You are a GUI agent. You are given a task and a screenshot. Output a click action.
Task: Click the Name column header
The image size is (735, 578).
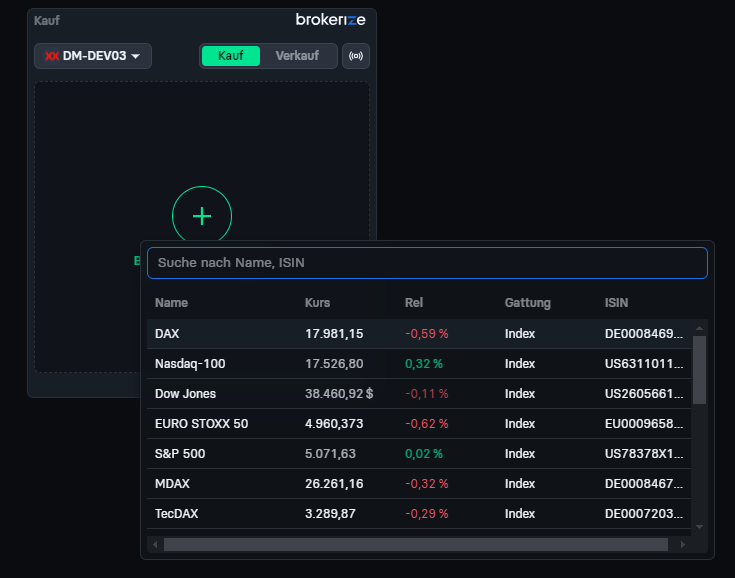(172, 303)
